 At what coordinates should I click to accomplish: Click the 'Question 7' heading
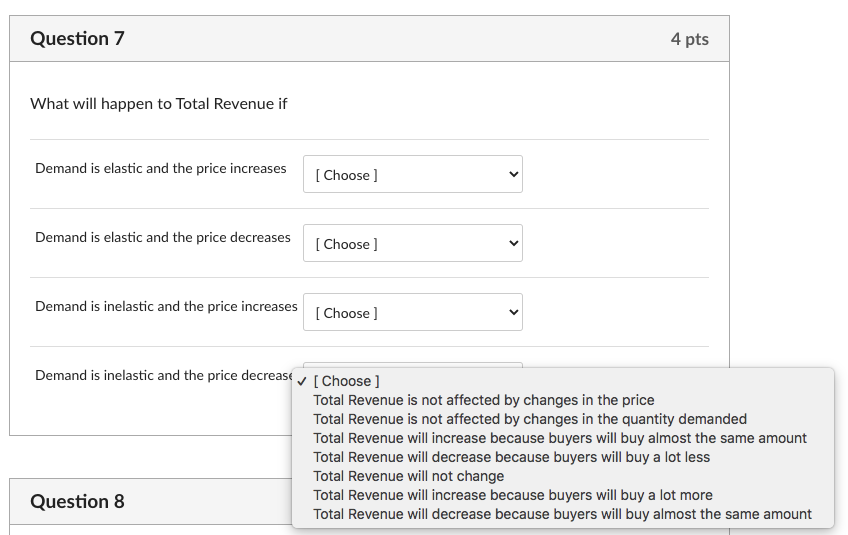[77, 38]
